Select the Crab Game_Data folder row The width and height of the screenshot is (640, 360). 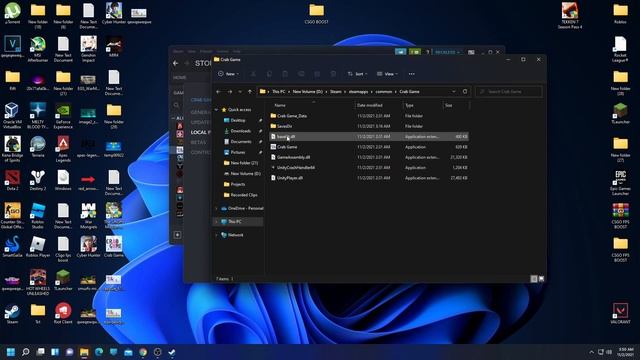(369, 116)
